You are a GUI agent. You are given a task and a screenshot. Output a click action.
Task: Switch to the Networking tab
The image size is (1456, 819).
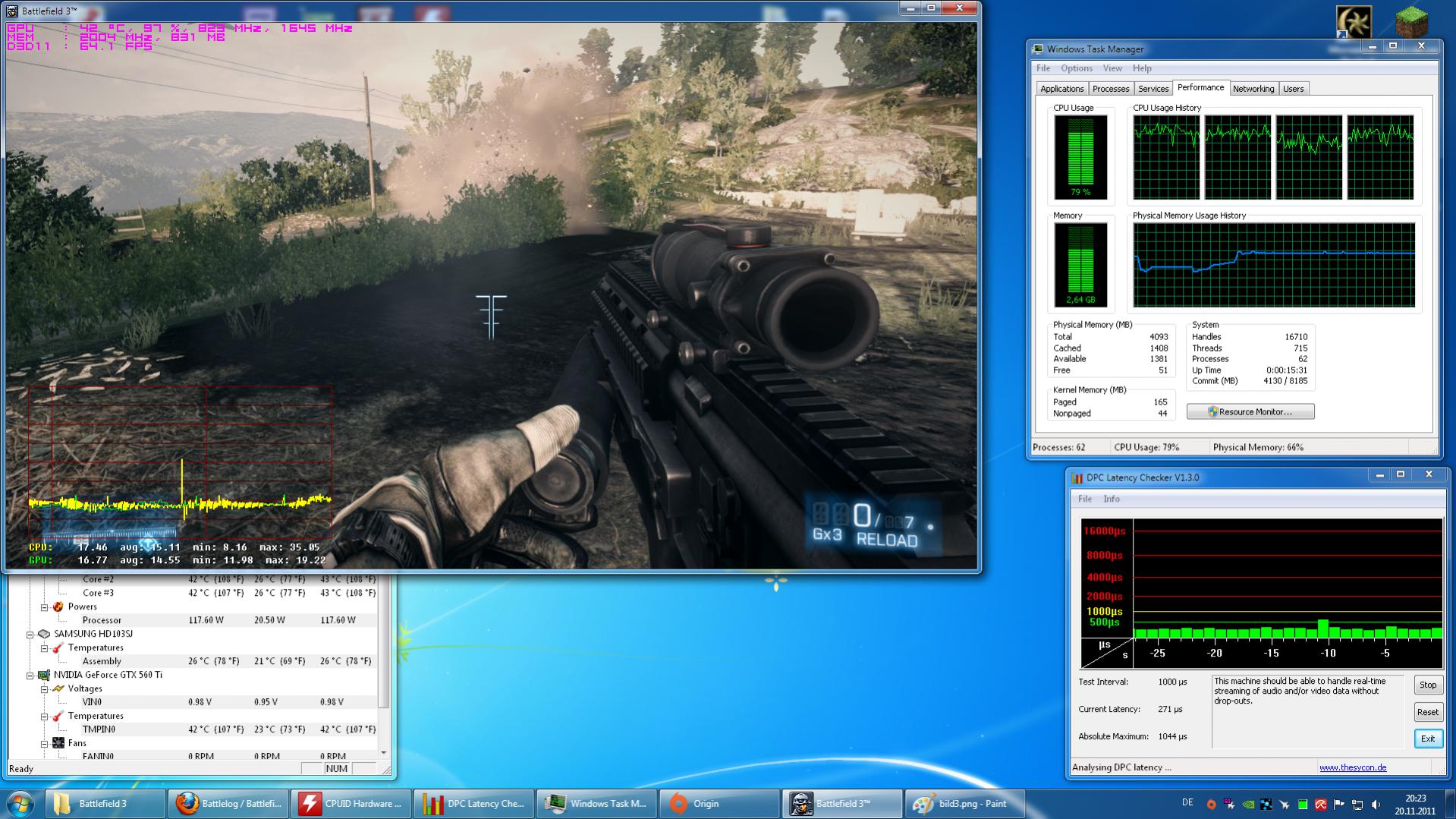tap(1253, 89)
